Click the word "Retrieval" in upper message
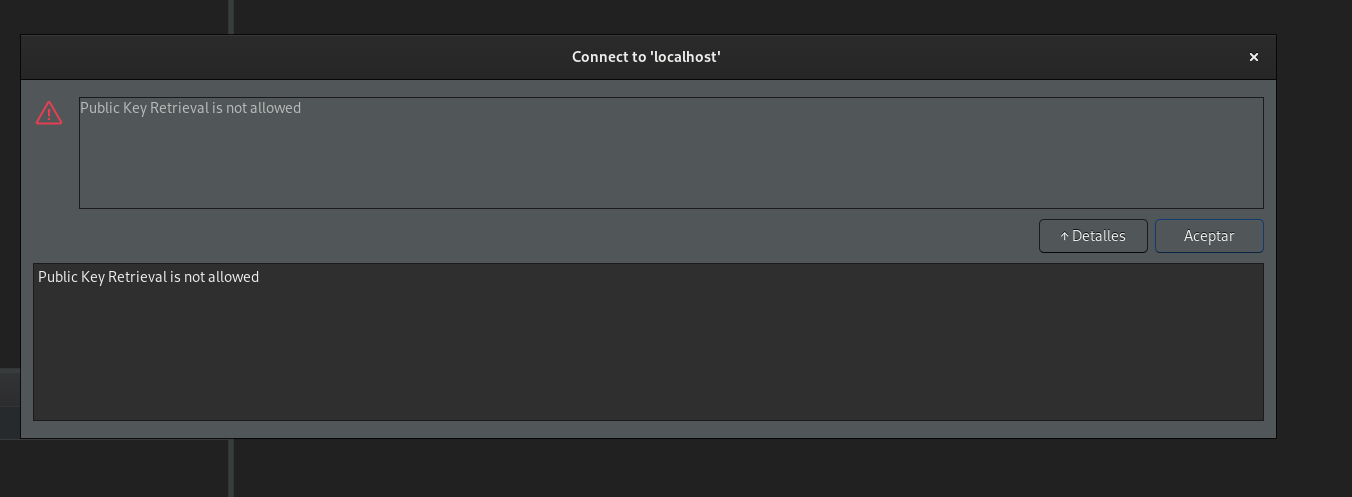Image resolution: width=1352 pixels, height=497 pixels. 178,108
